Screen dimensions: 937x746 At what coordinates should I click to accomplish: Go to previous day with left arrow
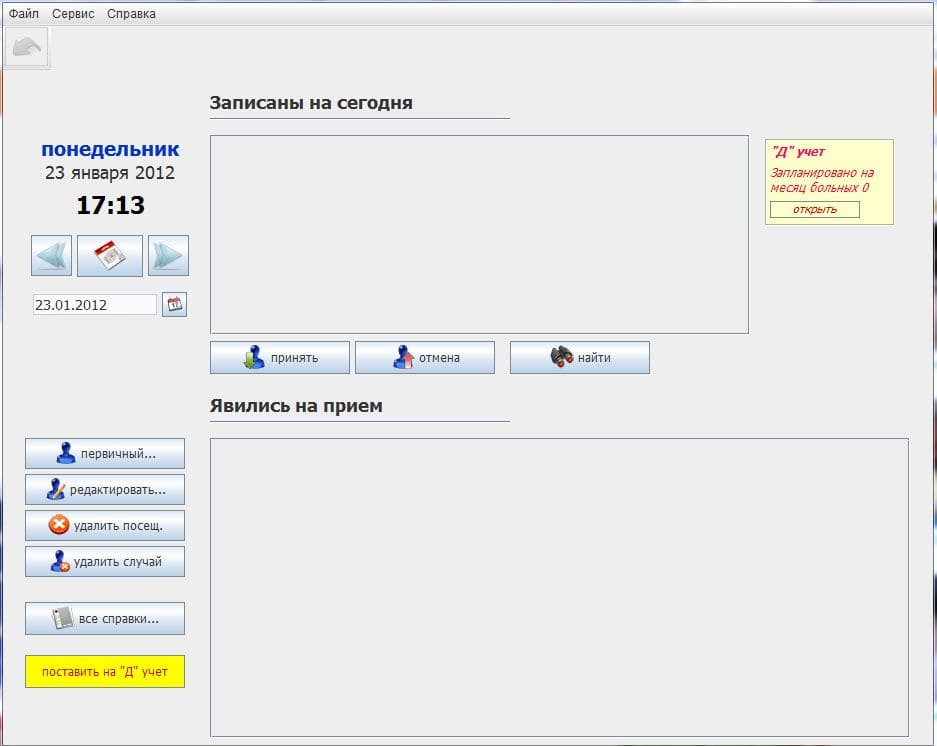51,256
